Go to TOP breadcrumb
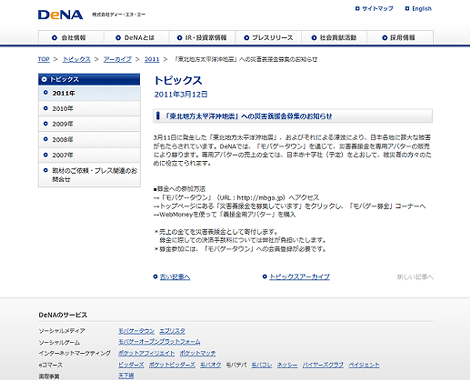Image resolution: width=470 pixels, height=380 pixels. [44, 59]
